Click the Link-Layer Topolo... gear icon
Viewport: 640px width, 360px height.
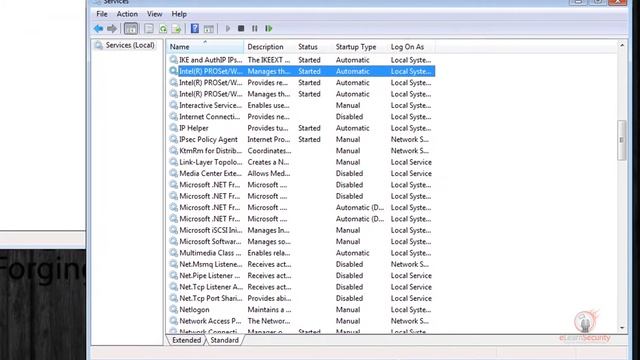point(173,162)
